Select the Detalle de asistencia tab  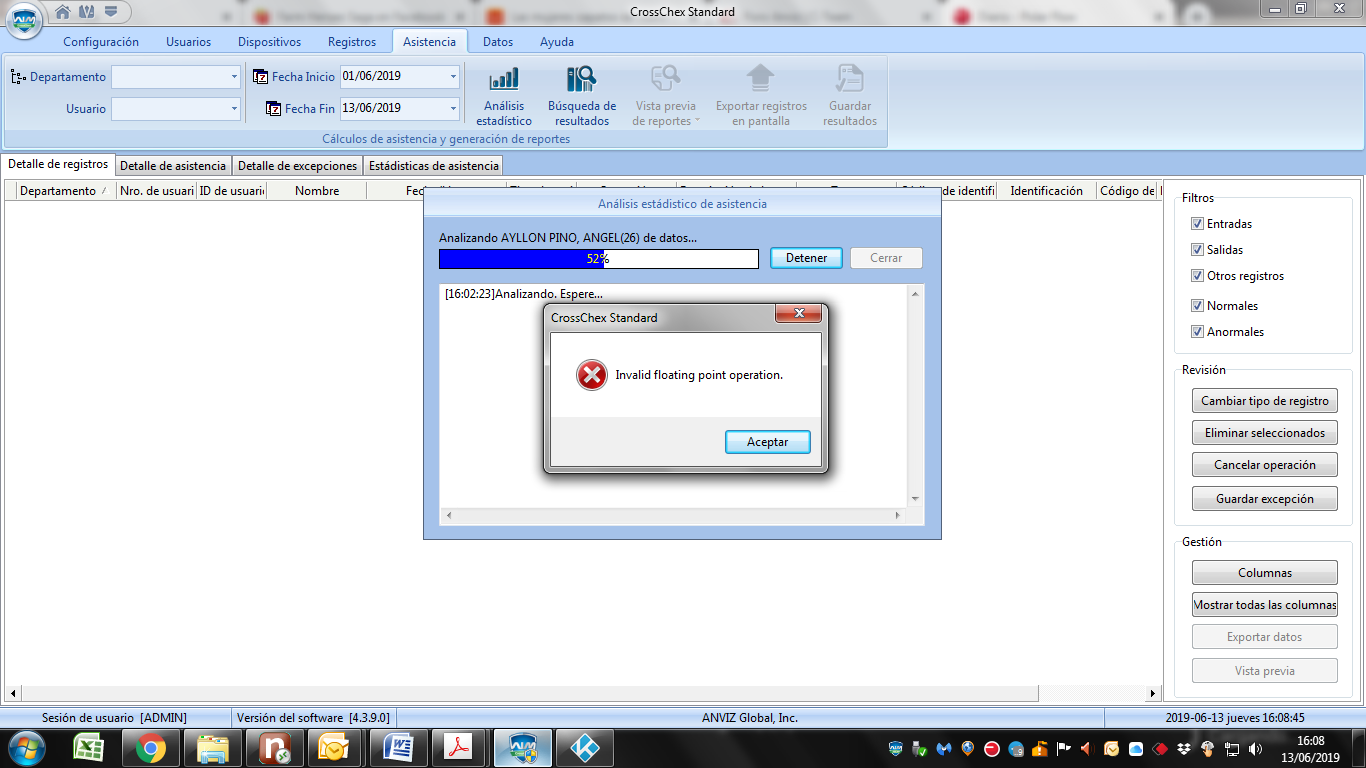(173, 166)
